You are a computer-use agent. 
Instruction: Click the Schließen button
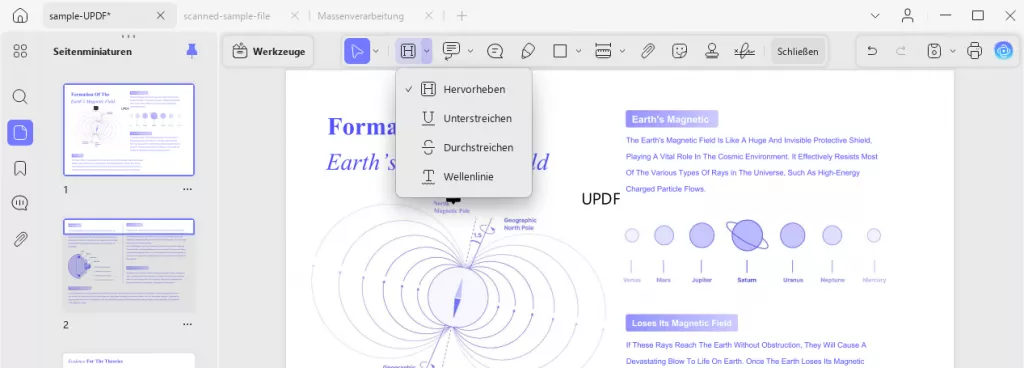coord(797,51)
